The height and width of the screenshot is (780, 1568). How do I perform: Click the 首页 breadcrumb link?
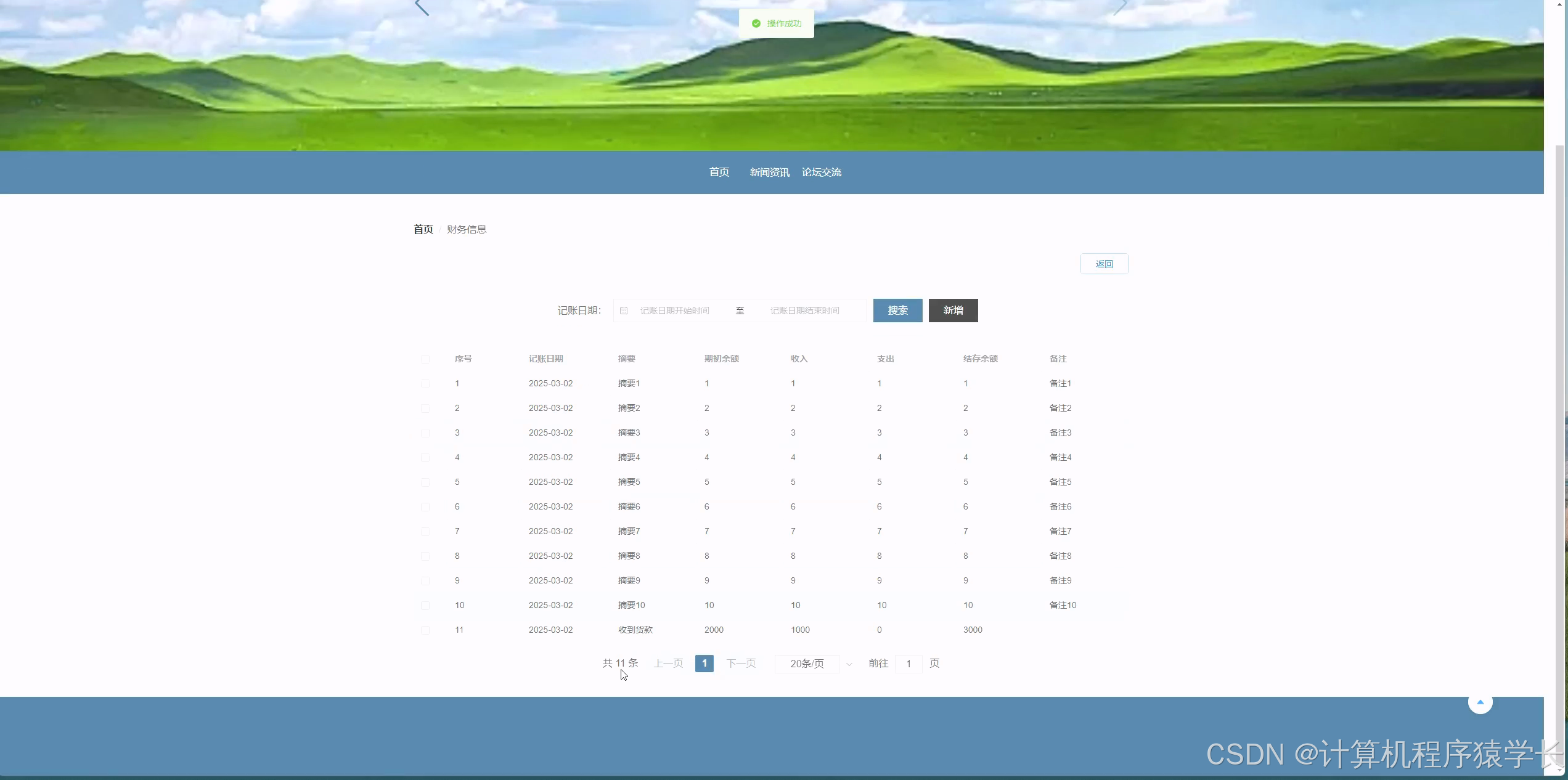(423, 229)
